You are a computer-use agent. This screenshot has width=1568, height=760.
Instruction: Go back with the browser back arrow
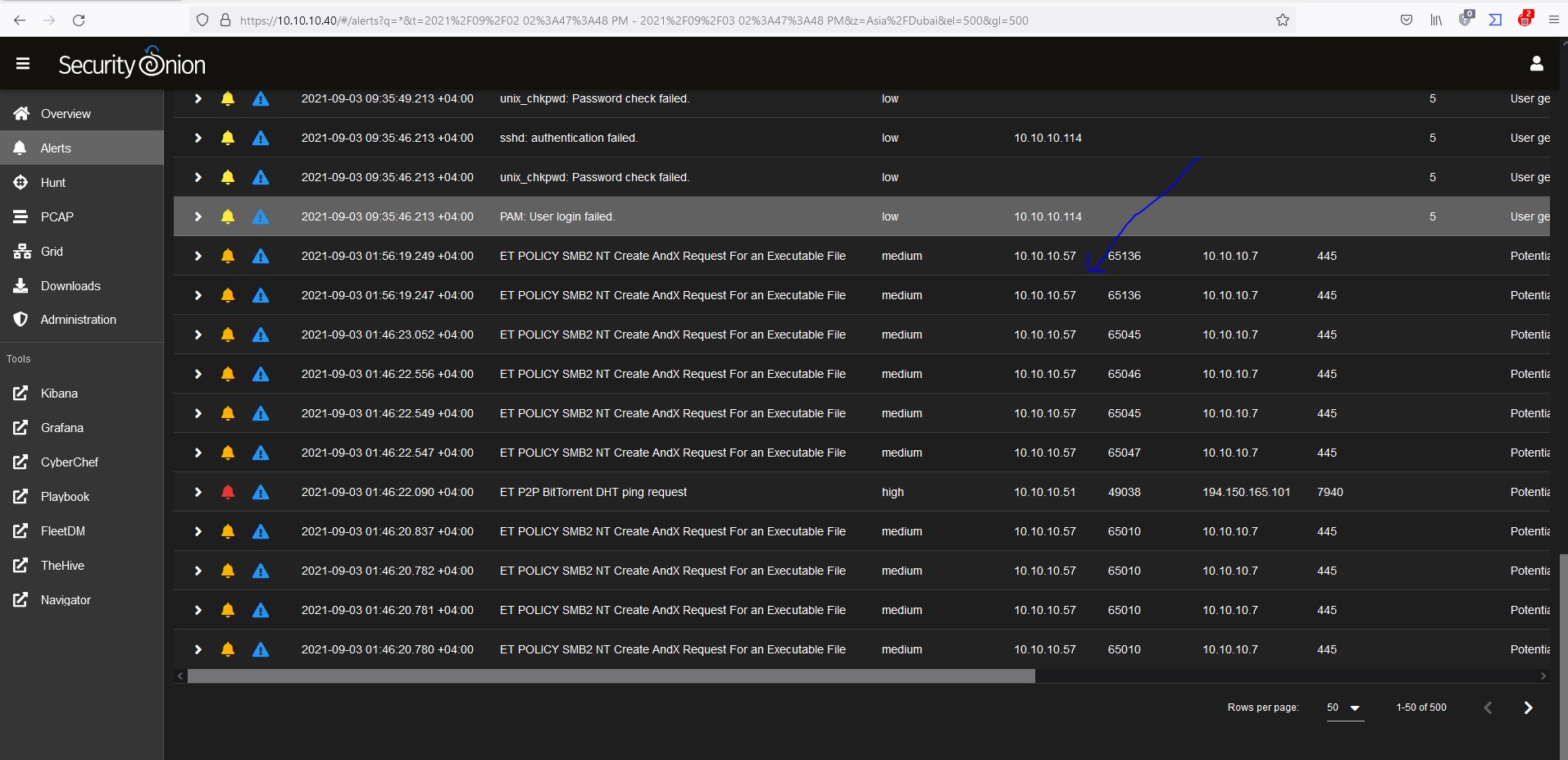pos(20,20)
